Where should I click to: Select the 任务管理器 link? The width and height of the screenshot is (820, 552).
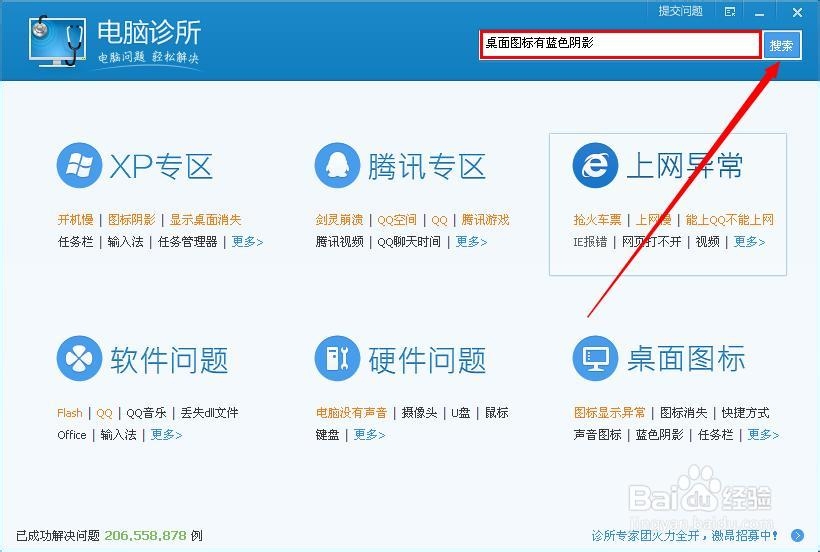[x=187, y=242]
